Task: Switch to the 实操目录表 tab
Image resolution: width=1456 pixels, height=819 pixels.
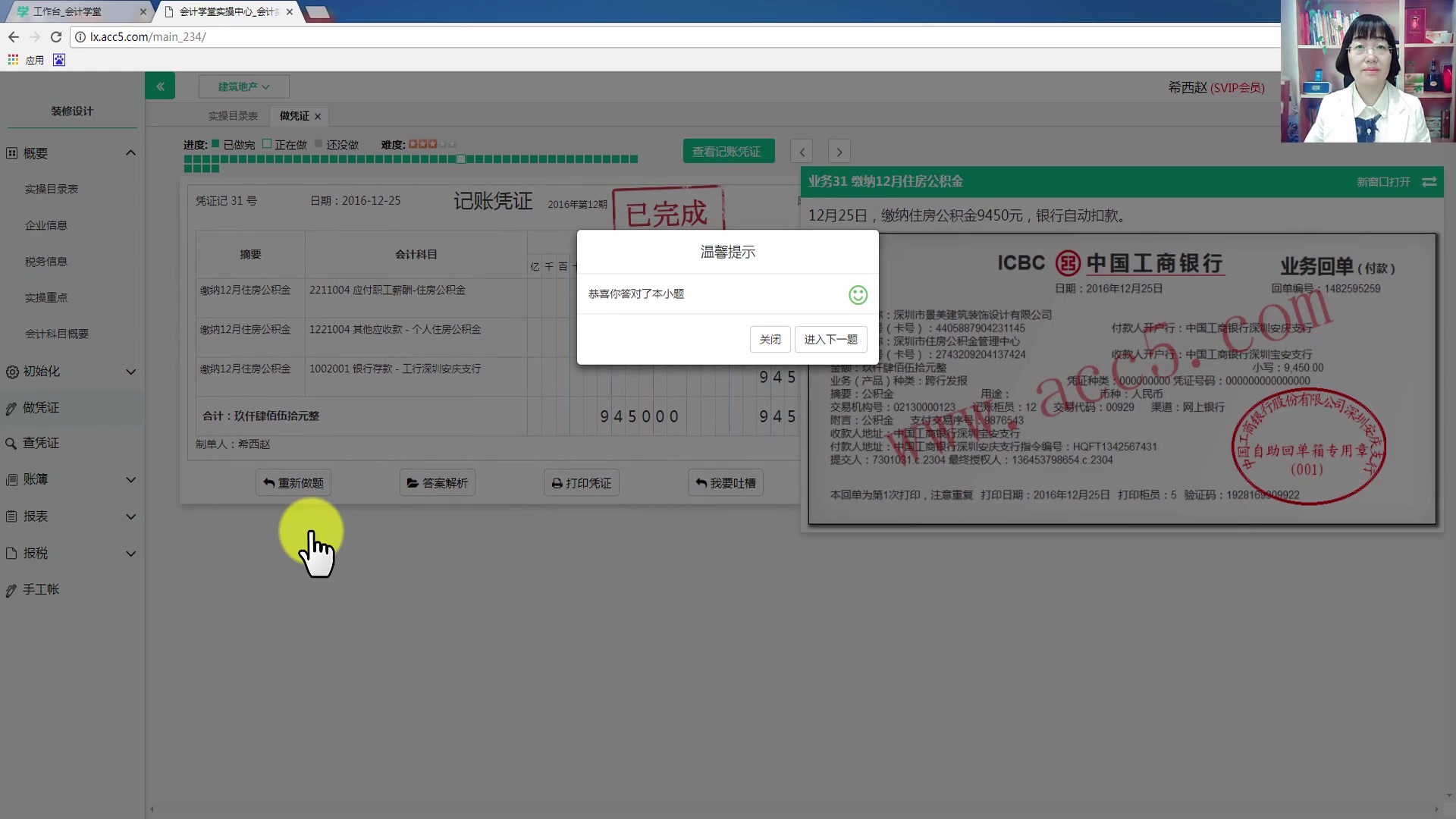Action: coord(232,115)
